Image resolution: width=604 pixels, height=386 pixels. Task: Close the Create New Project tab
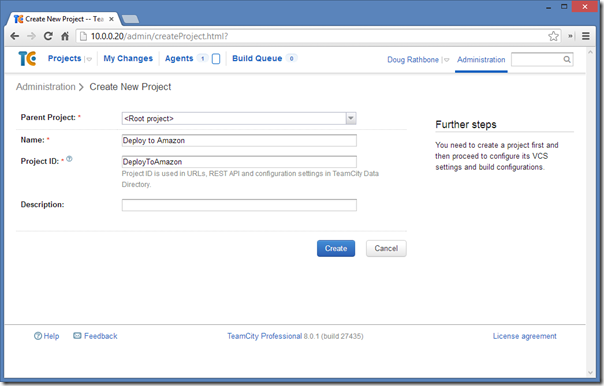point(111,19)
